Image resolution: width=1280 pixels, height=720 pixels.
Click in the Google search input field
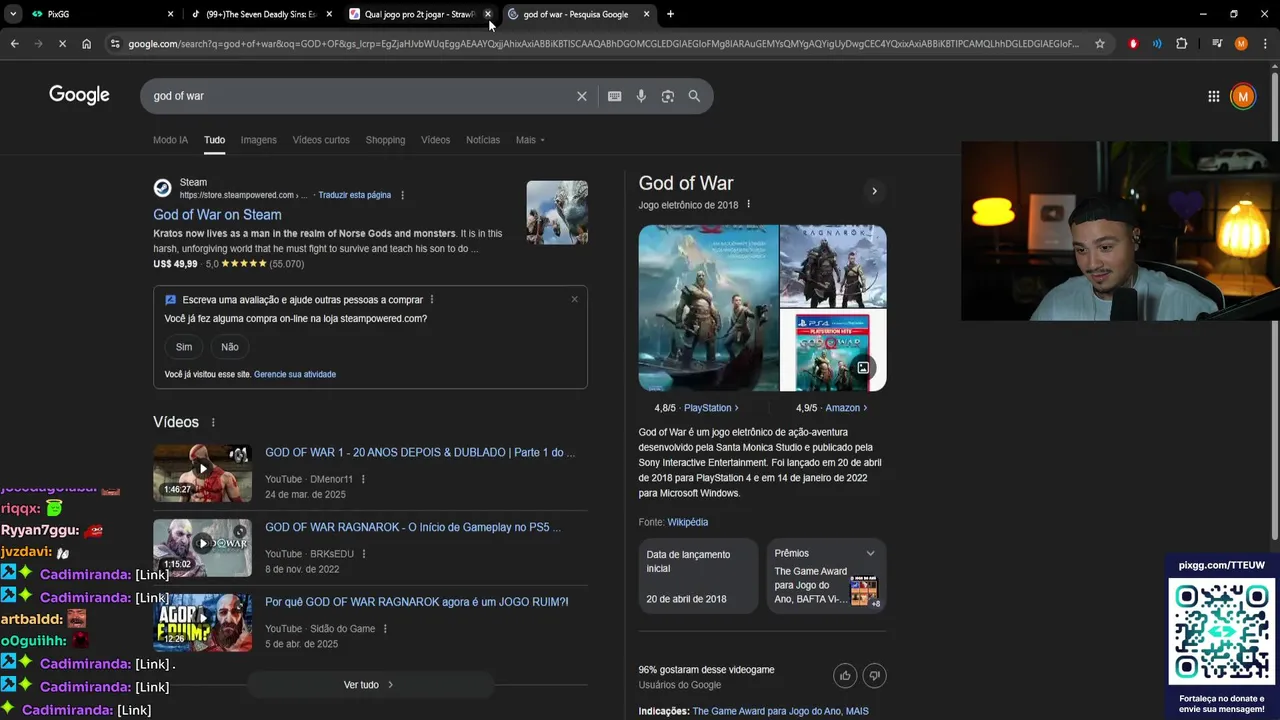(x=360, y=96)
